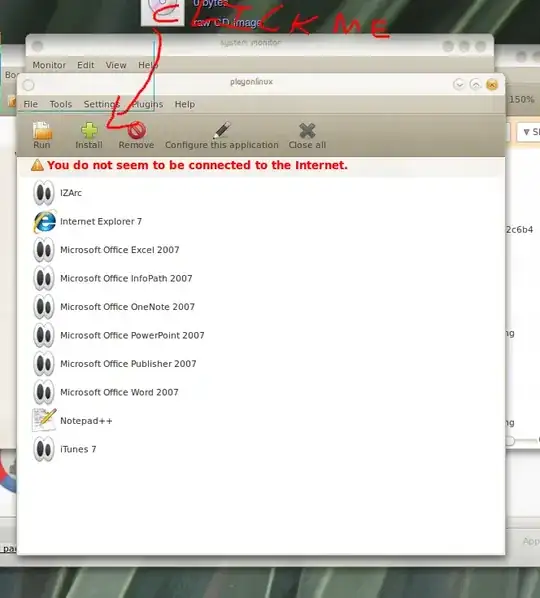540x598 pixels.
Task: Select the OneNote 2007 eyes icon
Action: 43,307
